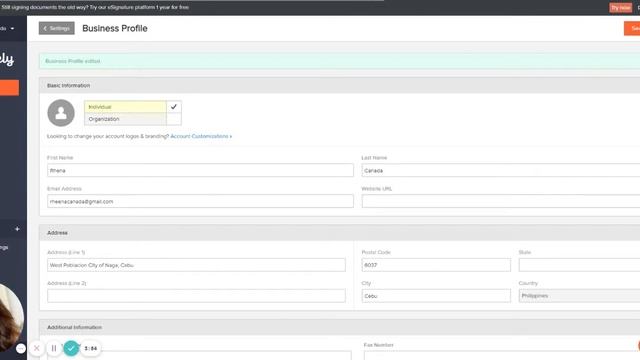Edit the Email Address field
This screenshot has height=360, width=640.
[200, 201]
